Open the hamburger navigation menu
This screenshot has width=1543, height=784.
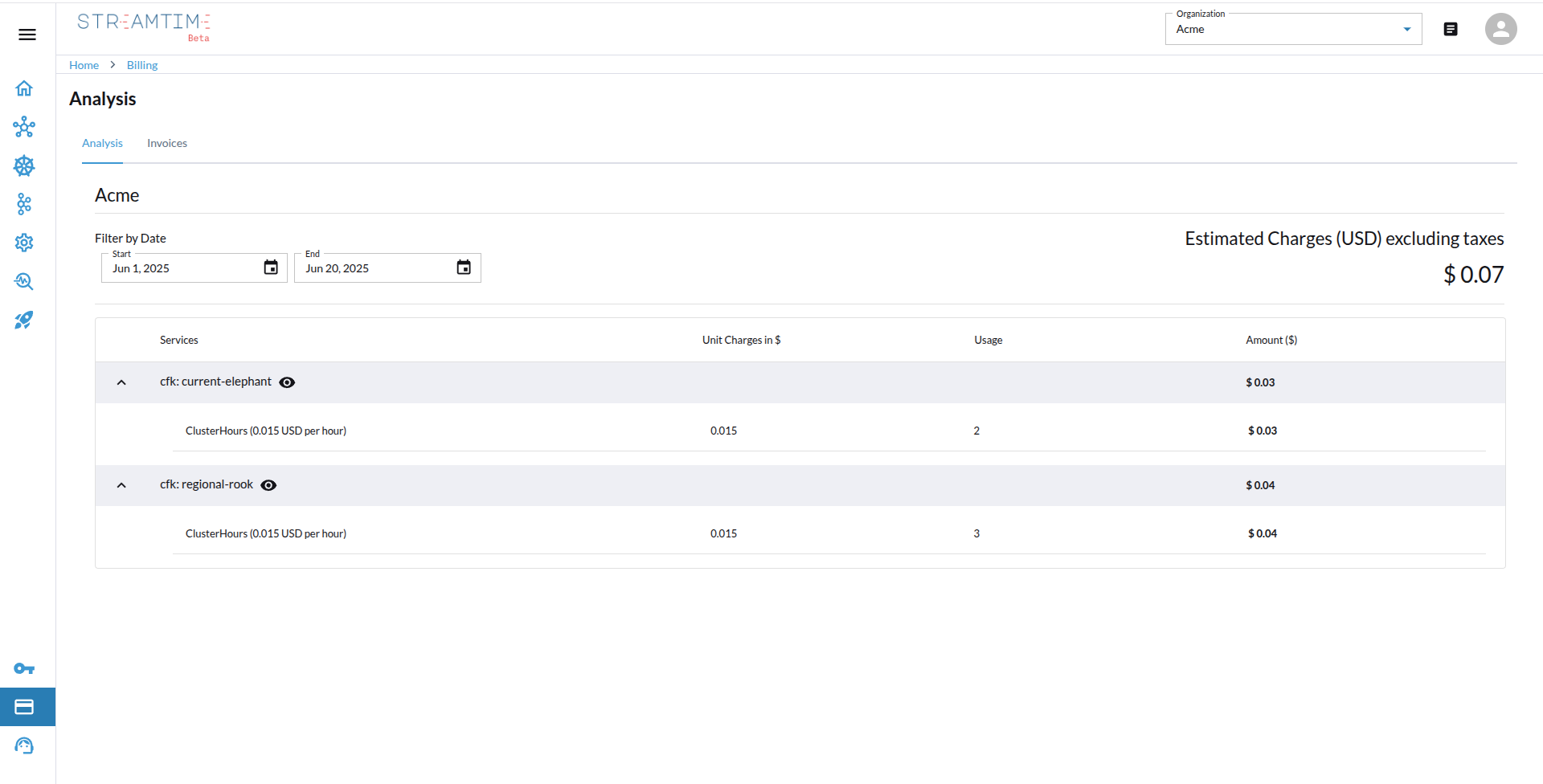point(27,35)
